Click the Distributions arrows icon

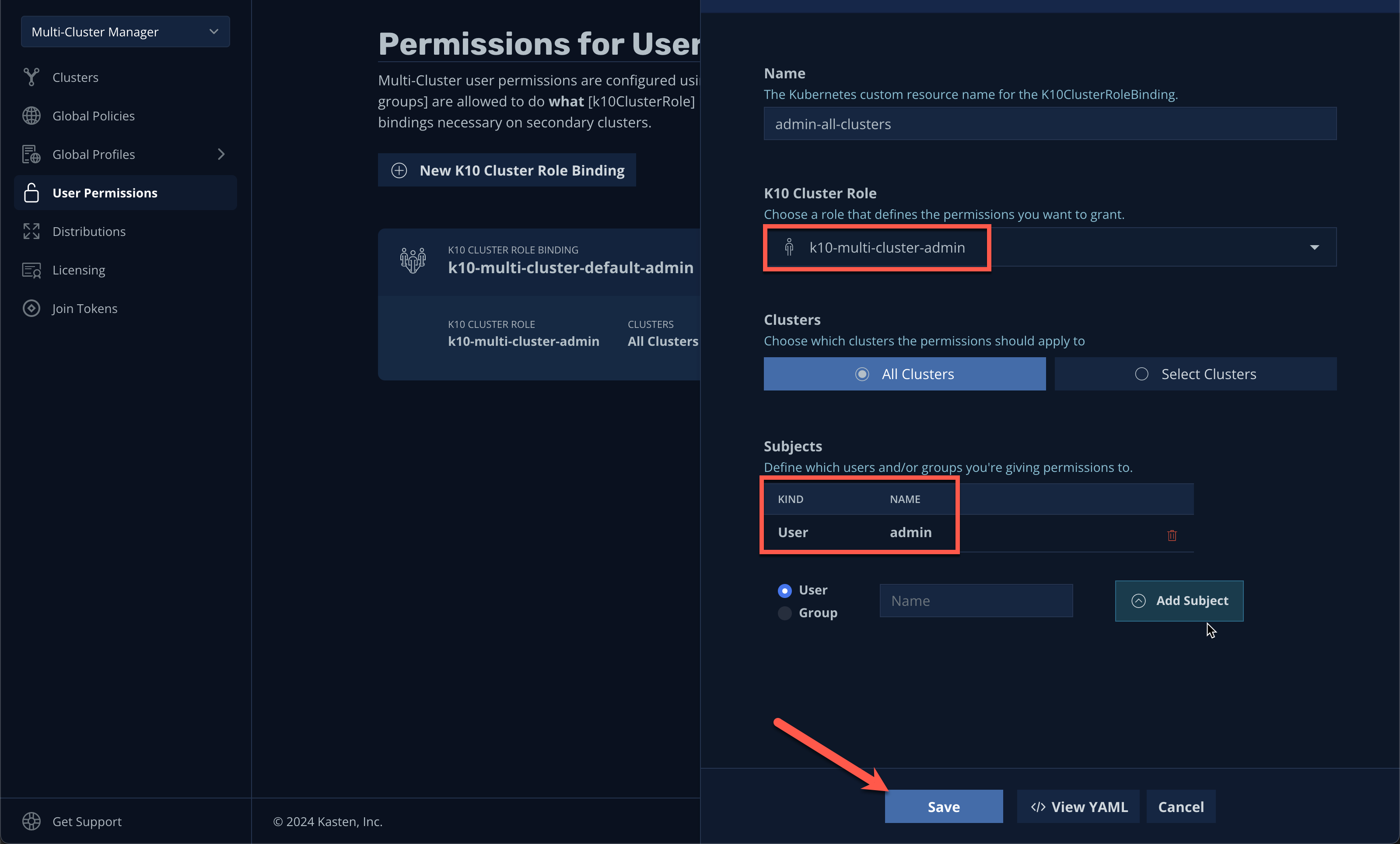click(x=31, y=231)
